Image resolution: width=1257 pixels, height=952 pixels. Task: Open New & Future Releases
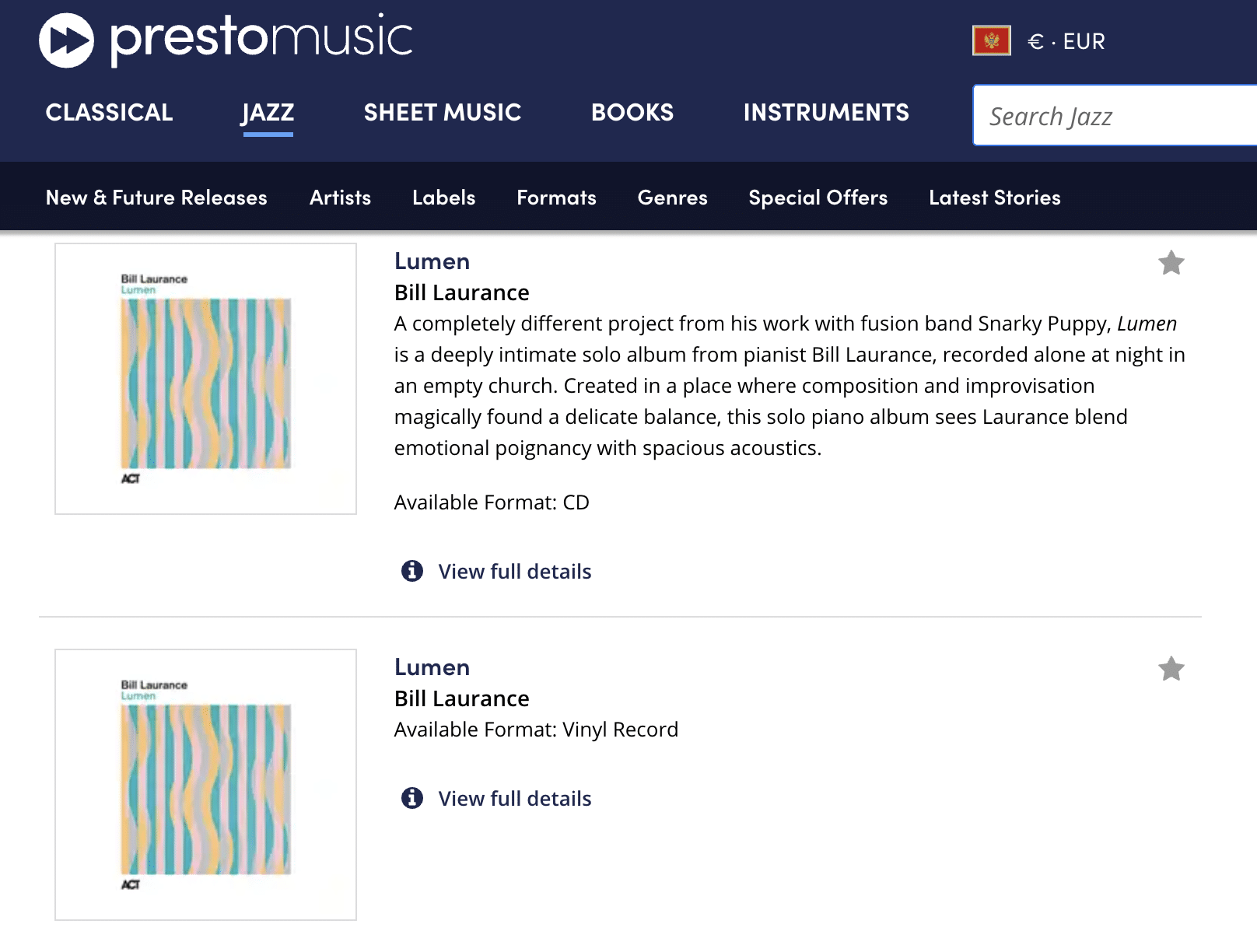pos(156,198)
